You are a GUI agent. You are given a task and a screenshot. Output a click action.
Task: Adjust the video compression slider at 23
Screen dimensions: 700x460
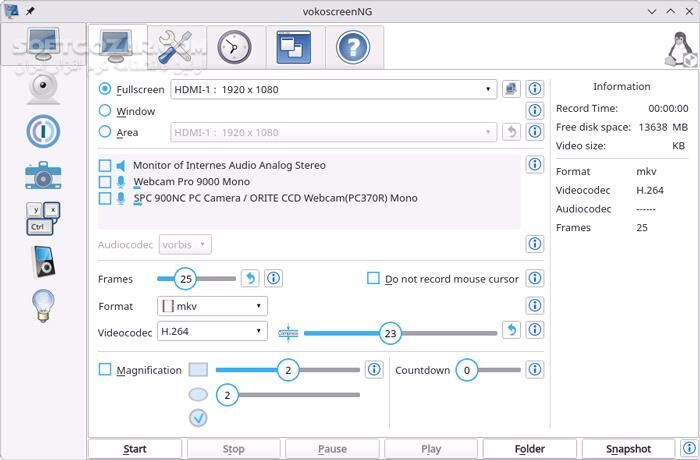tap(390, 333)
